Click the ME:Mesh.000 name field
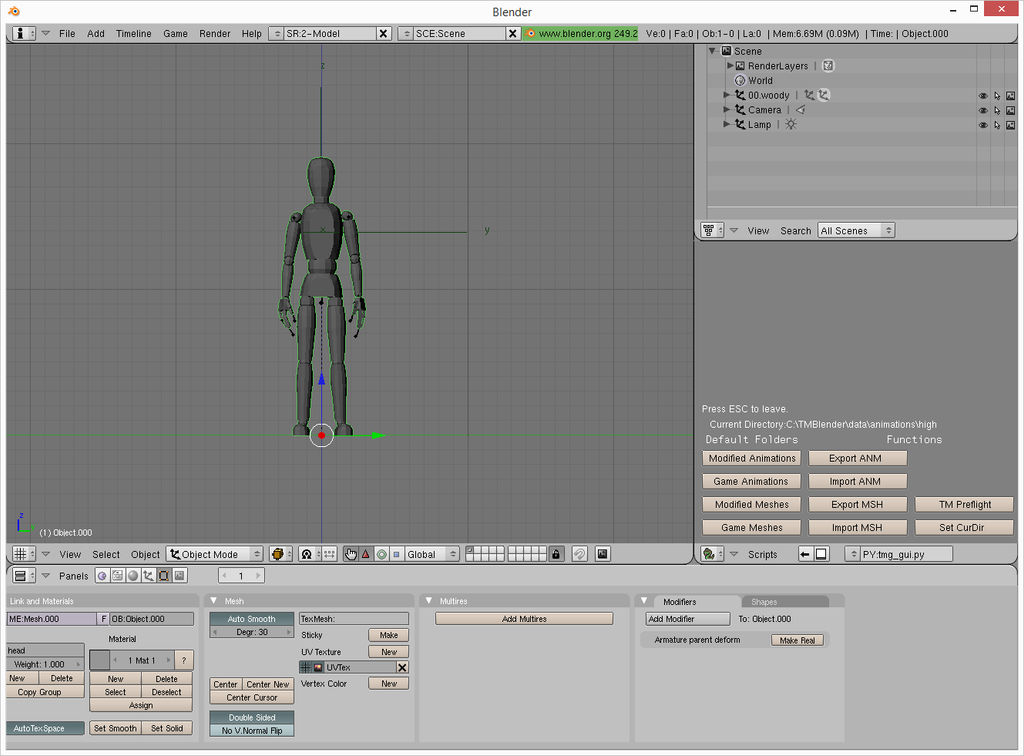Image resolution: width=1024 pixels, height=756 pixels. 52,619
